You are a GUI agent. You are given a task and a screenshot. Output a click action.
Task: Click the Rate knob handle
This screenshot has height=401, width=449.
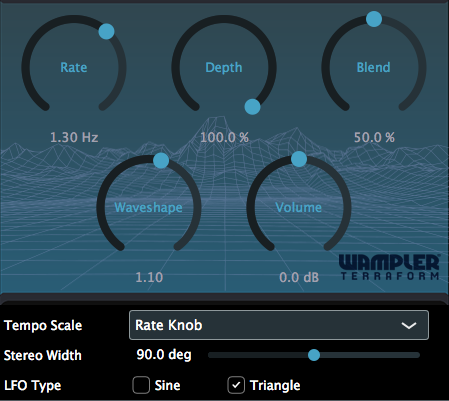click(x=106, y=31)
